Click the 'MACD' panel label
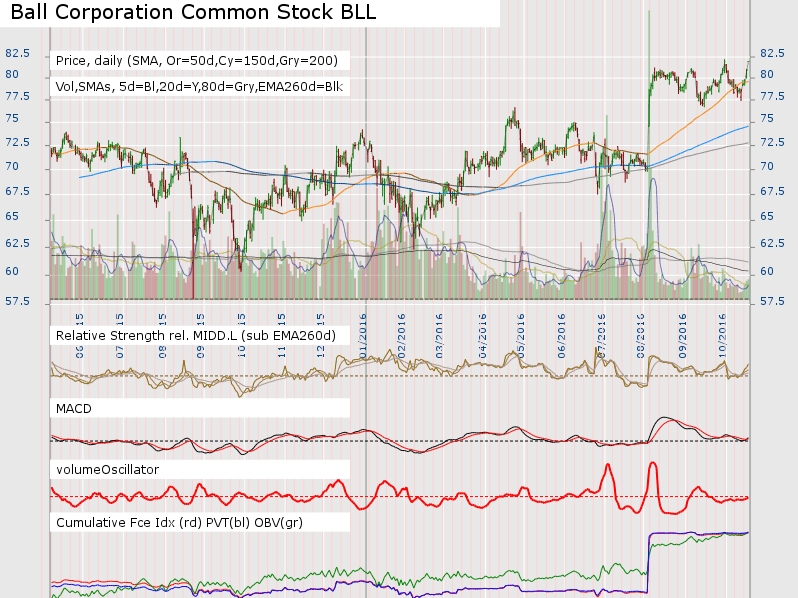Screen dimensions: 798x598 coord(74,409)
